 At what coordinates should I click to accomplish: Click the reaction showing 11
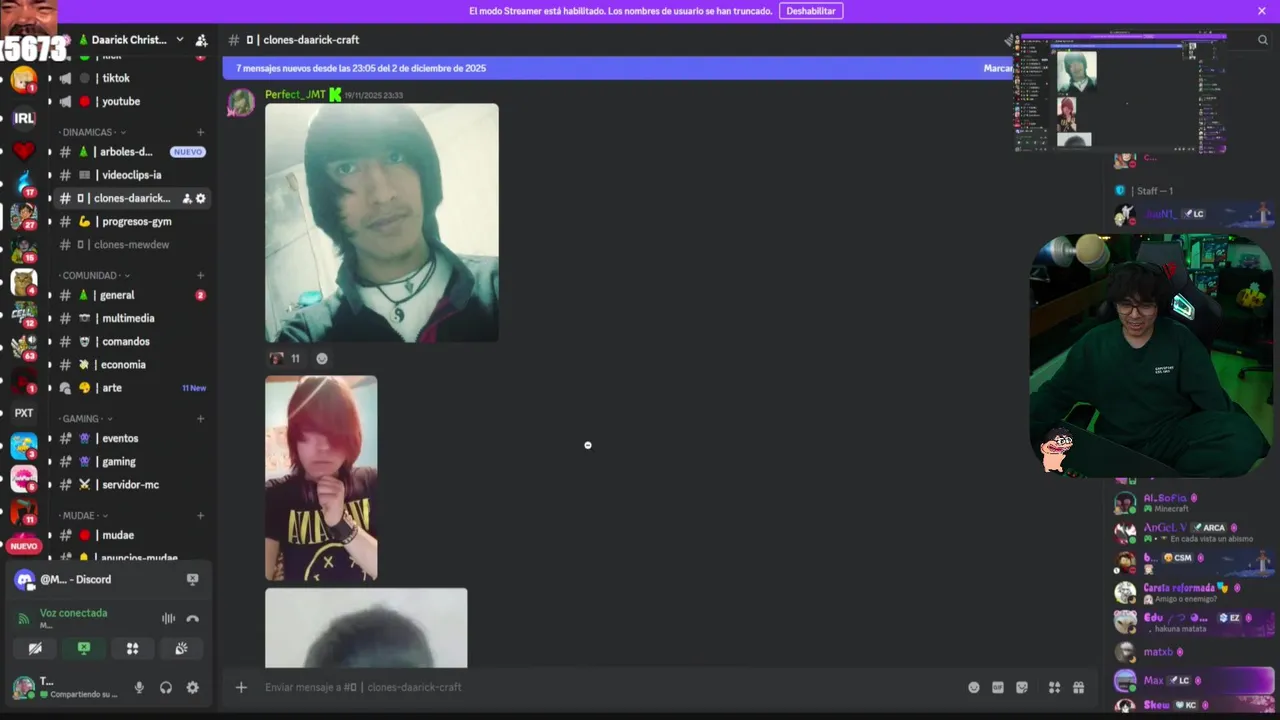coord(285,358)
